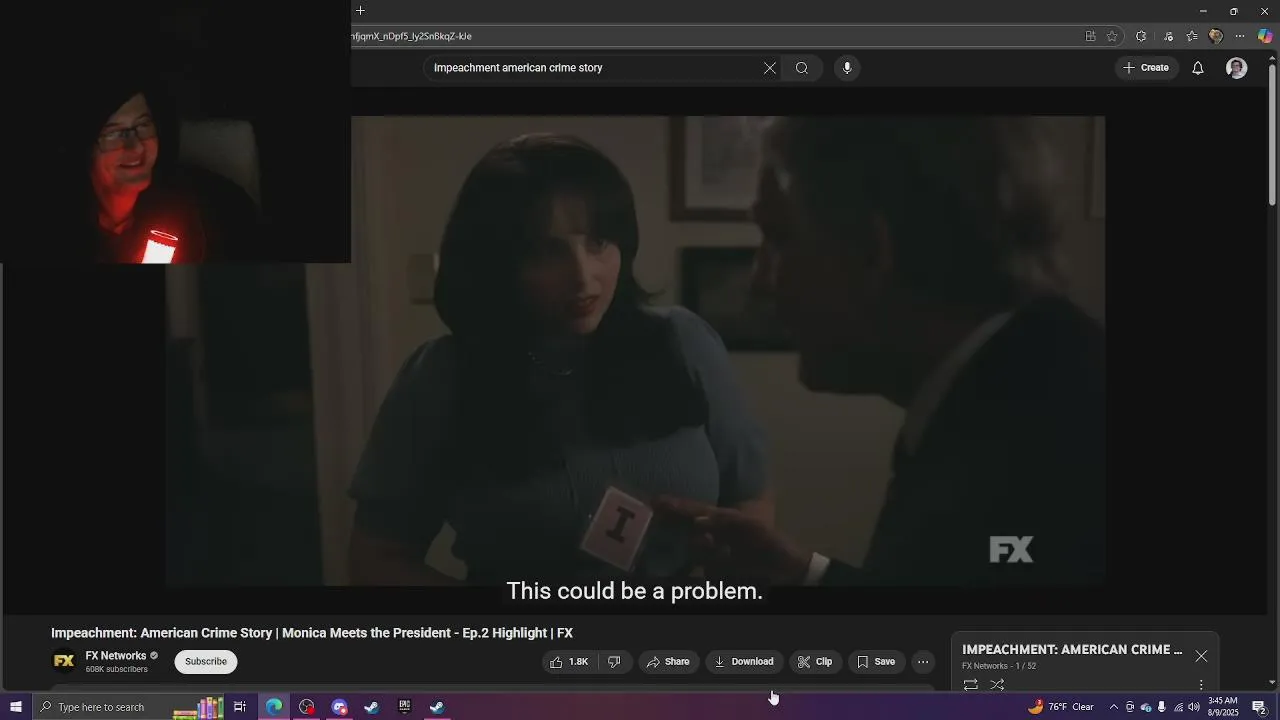Save the video to a playlist

pyautogui.click(x=876, y=662)
